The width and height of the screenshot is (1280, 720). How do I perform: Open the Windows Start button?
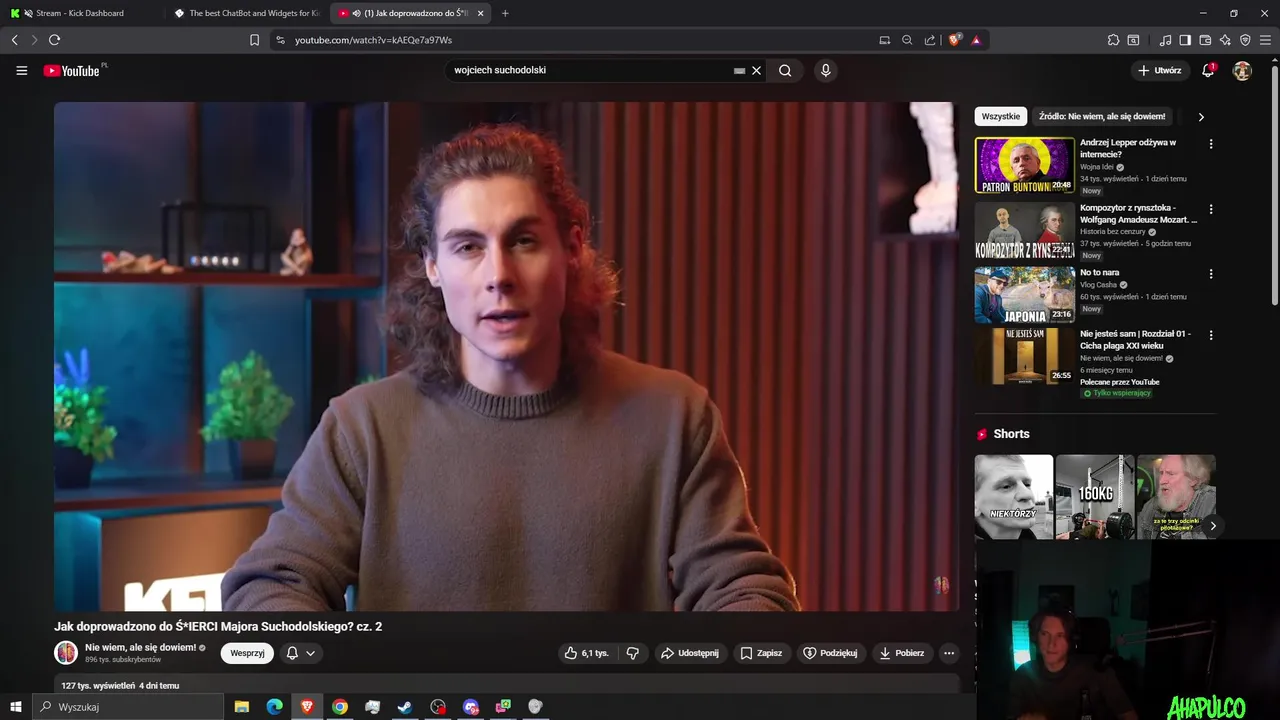(x=15, y=707)
